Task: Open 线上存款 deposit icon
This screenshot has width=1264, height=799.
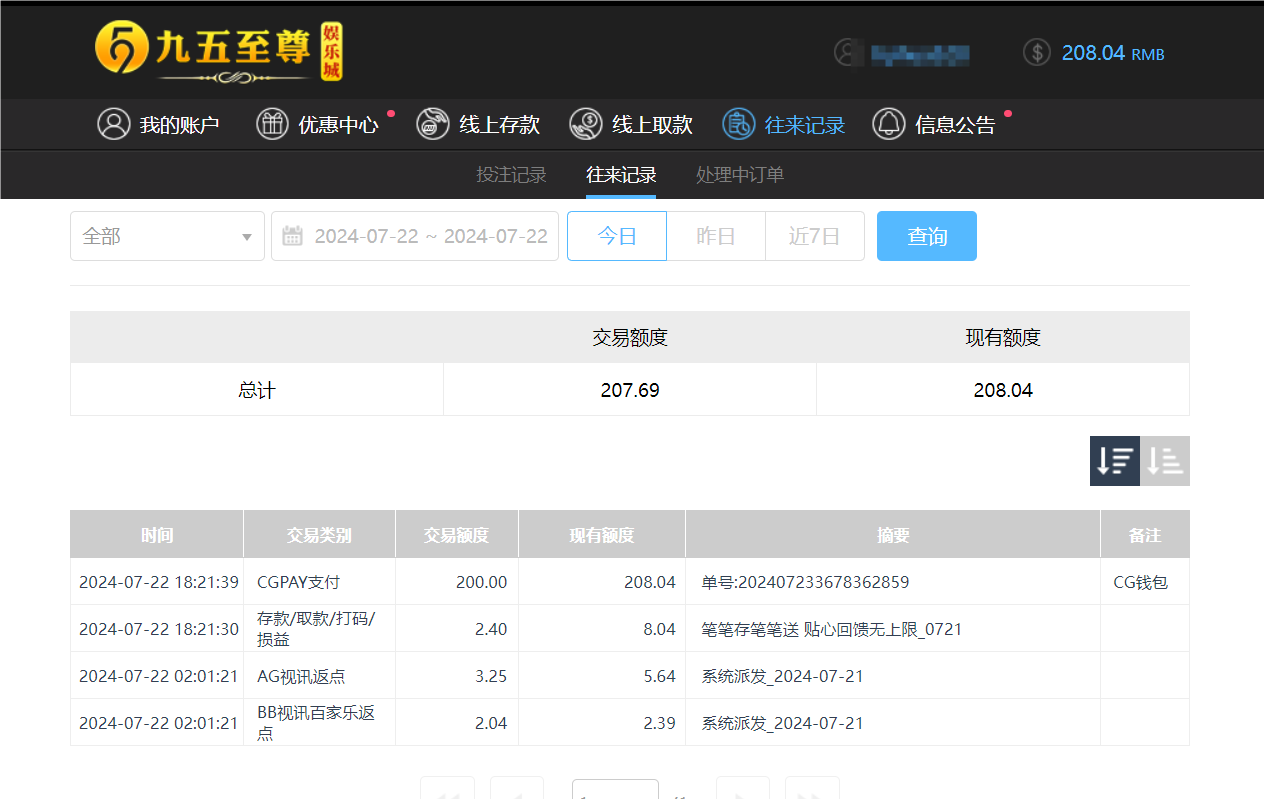Action: (x=432, y=124)
